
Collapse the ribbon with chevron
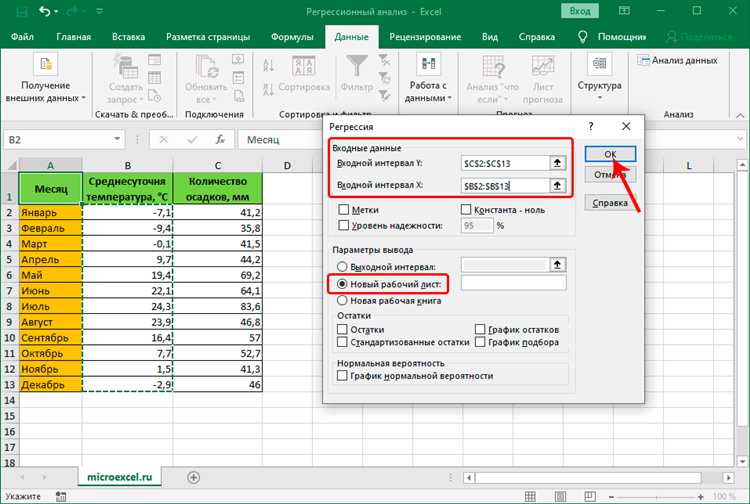[740, 115]
